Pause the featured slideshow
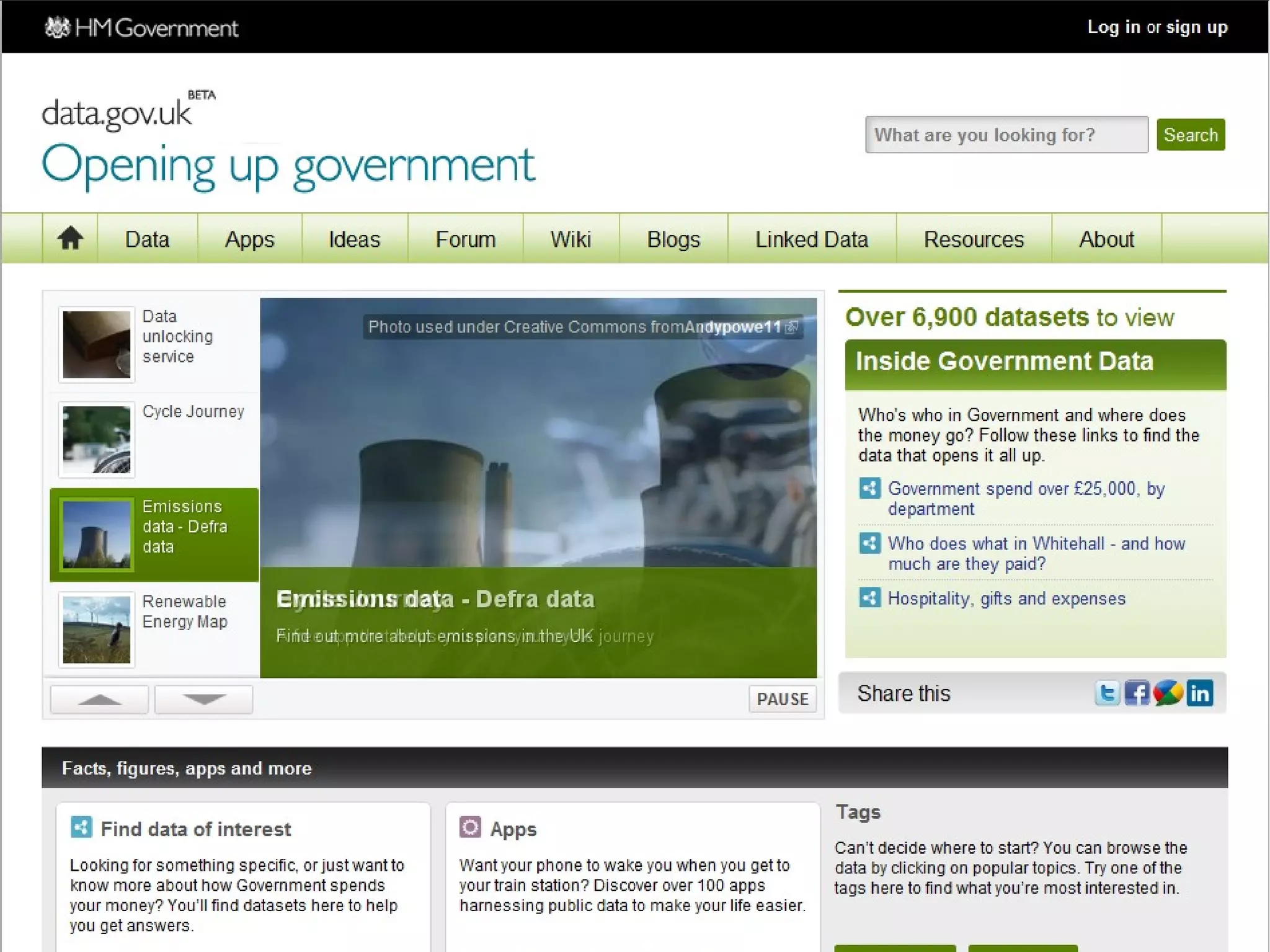 tap(782, 699)
